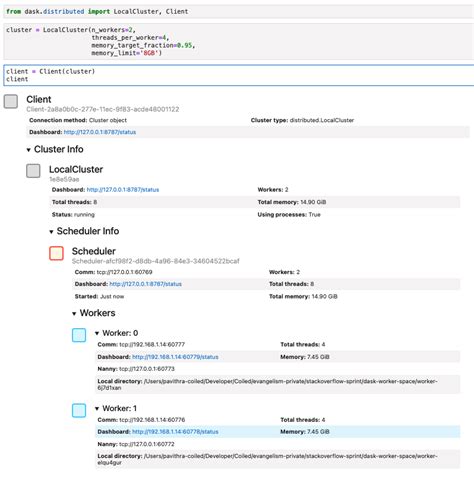Click LocalCluster 'Total memory: 14.90 GiB'
474x493 pixels.
[292, 202]
